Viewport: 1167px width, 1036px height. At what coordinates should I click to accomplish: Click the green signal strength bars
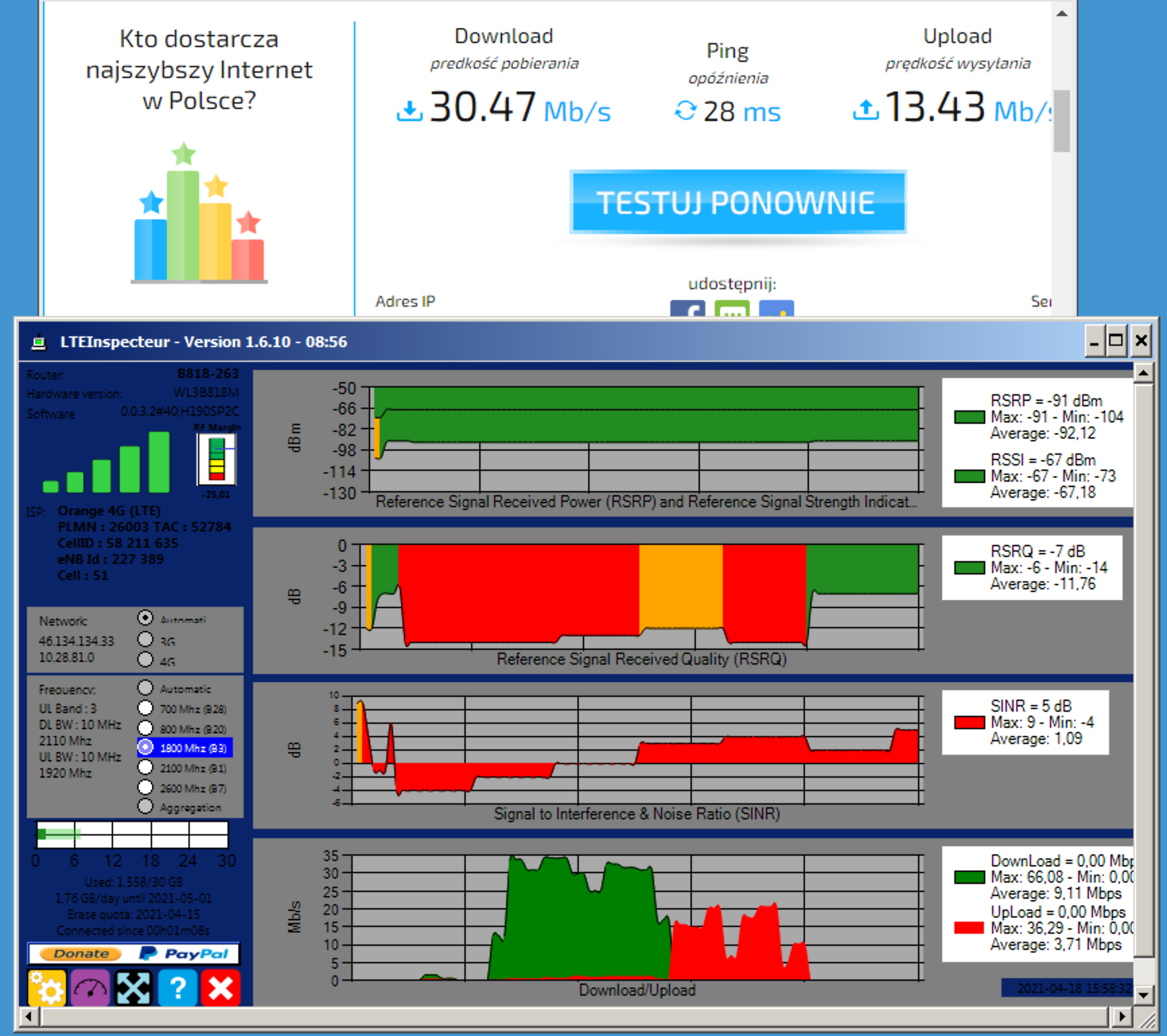(x=106, y=462)
